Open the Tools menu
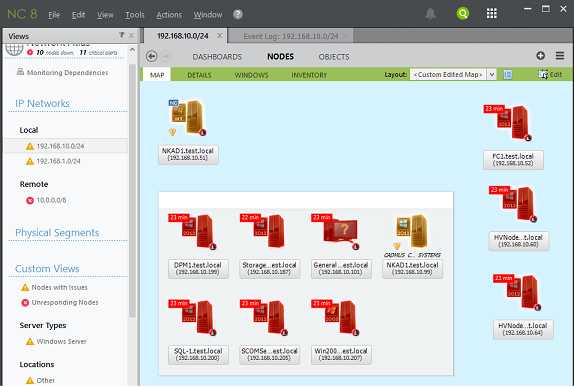574x387 pixels. point(134,15)
